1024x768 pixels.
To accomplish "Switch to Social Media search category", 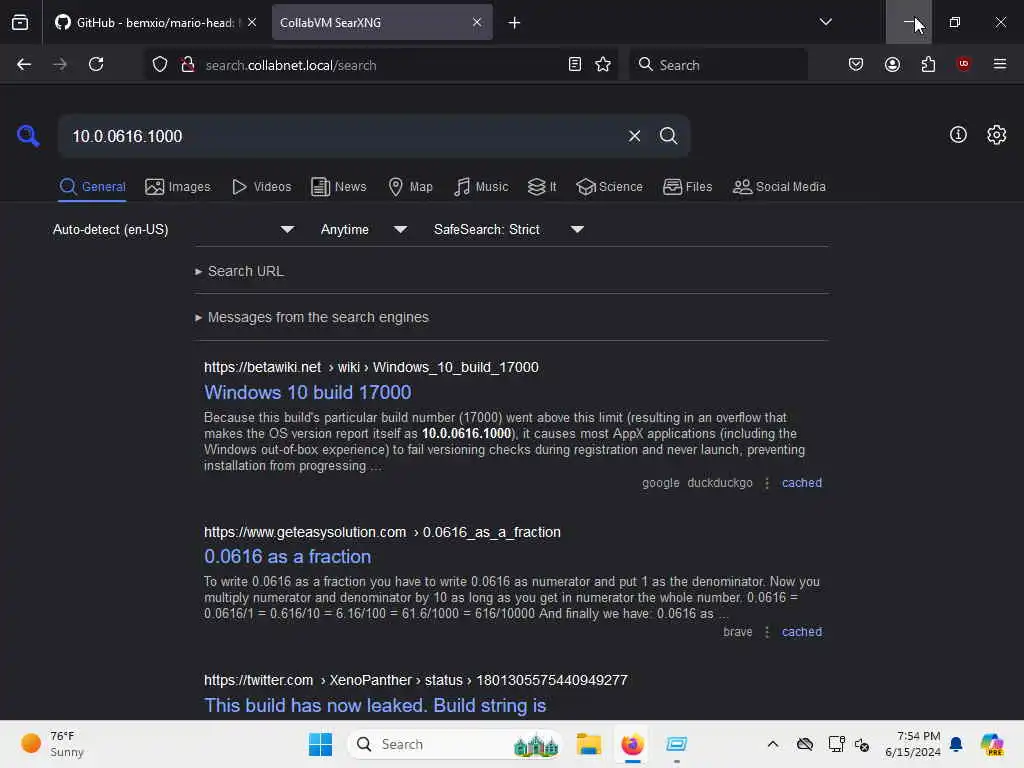I will pyautogui.click(x=779, y=187).
